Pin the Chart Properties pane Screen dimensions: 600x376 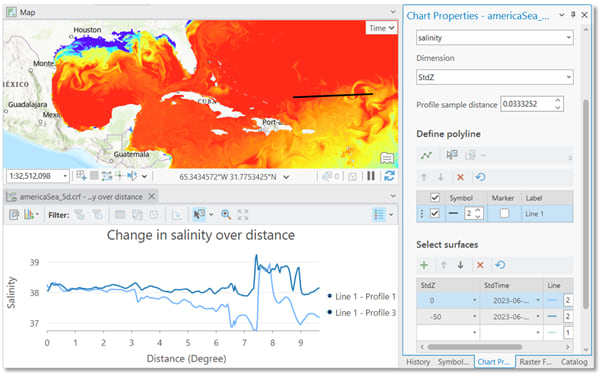(x=573, y=15)
